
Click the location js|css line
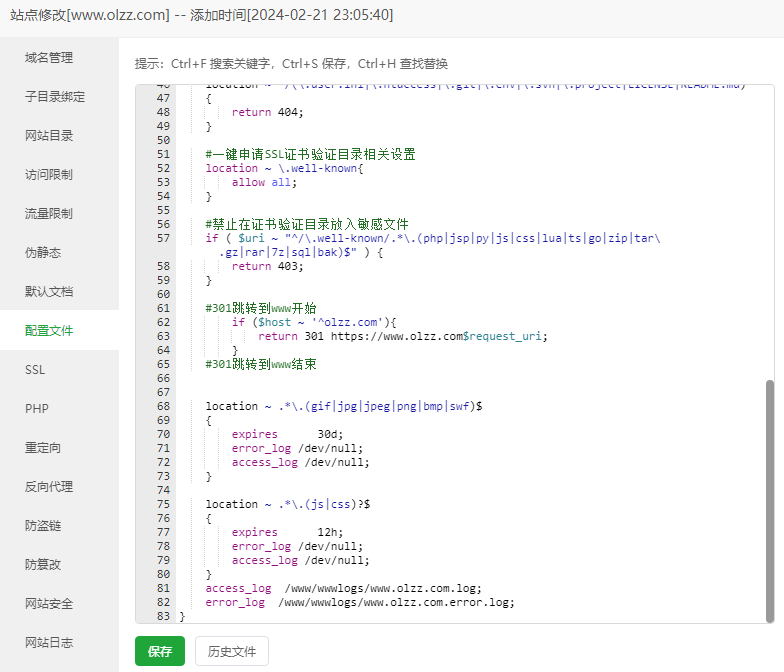pos(288,504)
